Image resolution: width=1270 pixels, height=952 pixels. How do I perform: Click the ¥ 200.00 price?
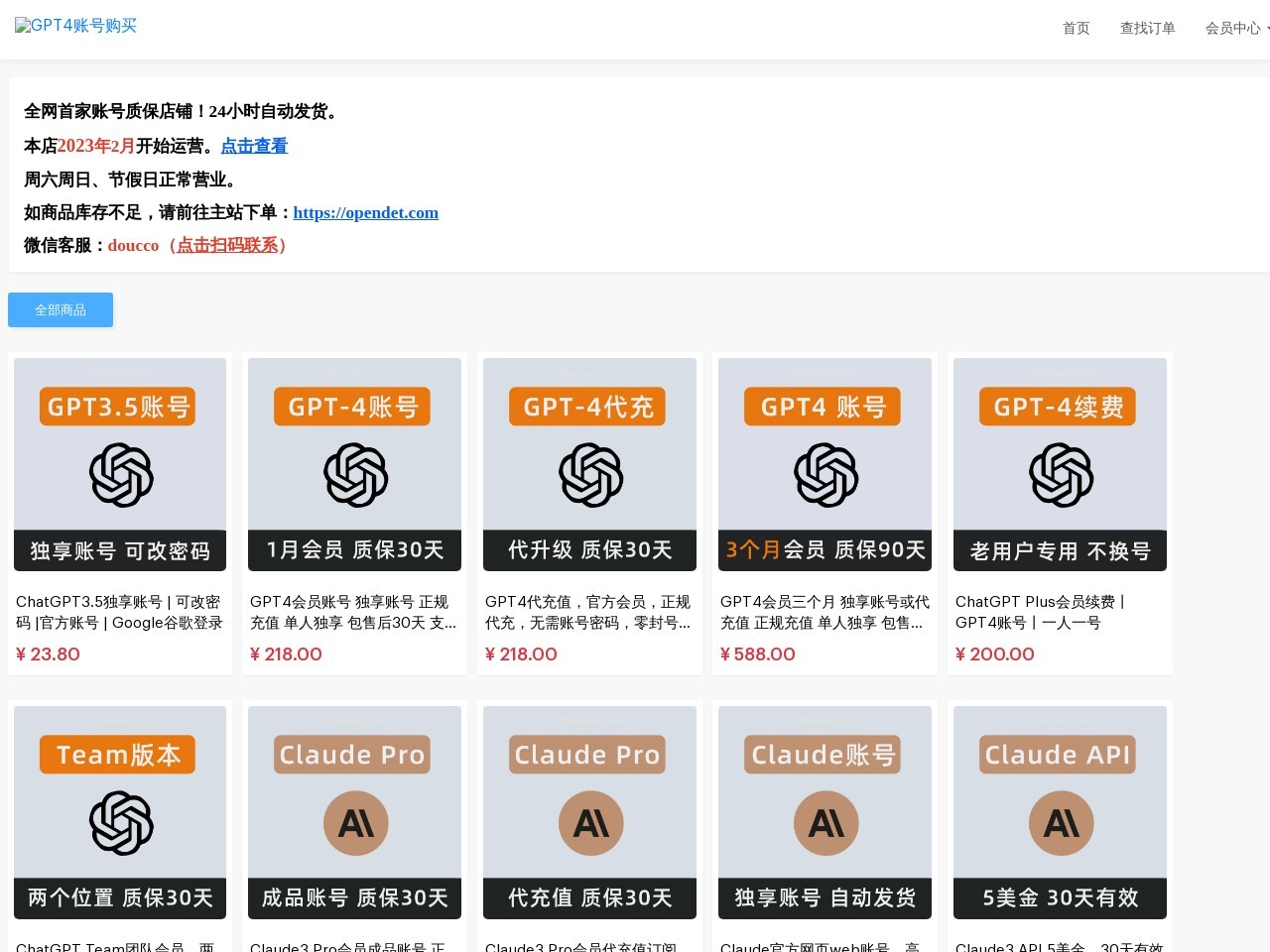995,654
